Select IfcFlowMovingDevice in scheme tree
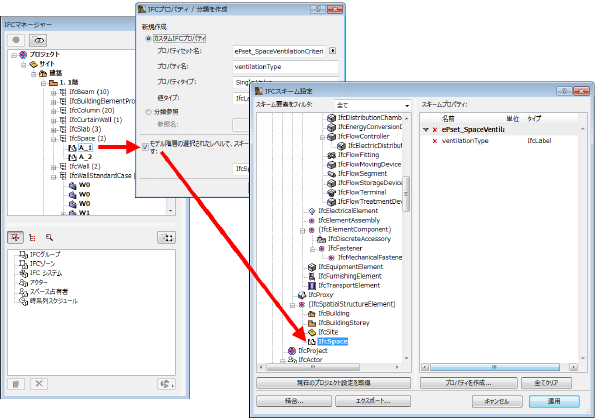This screenshot has height=419, width=600. [x=369, y=165]
